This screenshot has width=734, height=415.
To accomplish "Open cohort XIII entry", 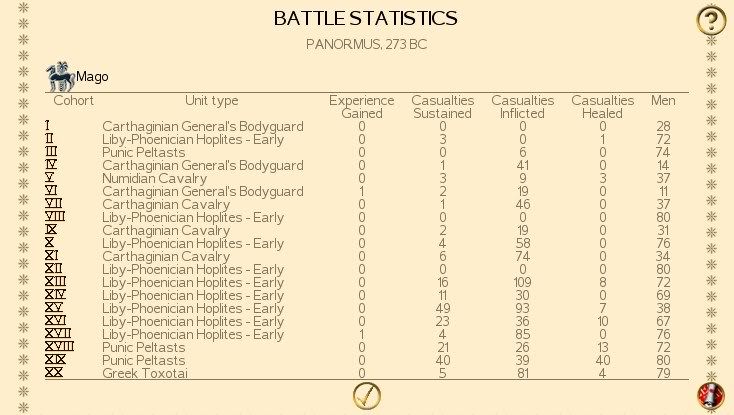I will [55, 282].
